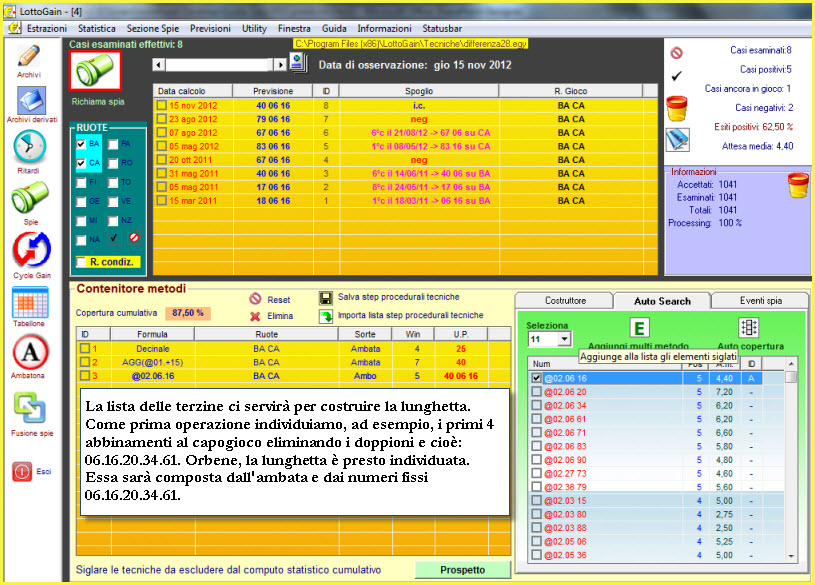This screenshot has height=585, width=815.
Task: Click the green E multi metodo icon
Action: pyautogui.click(x=639, y=328)
